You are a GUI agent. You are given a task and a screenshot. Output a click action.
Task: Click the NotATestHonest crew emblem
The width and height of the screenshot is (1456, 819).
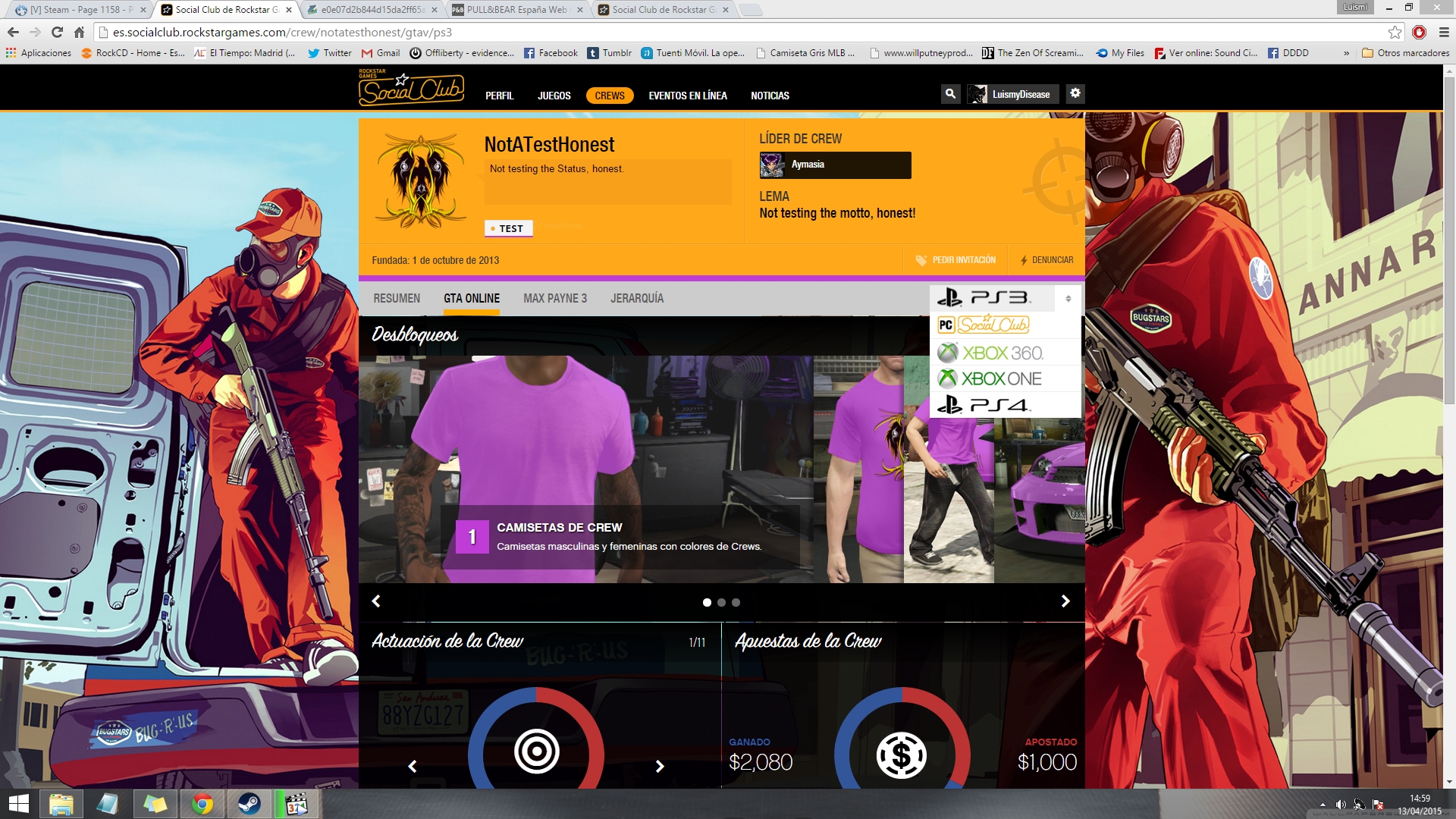click(x=421, y=180)
